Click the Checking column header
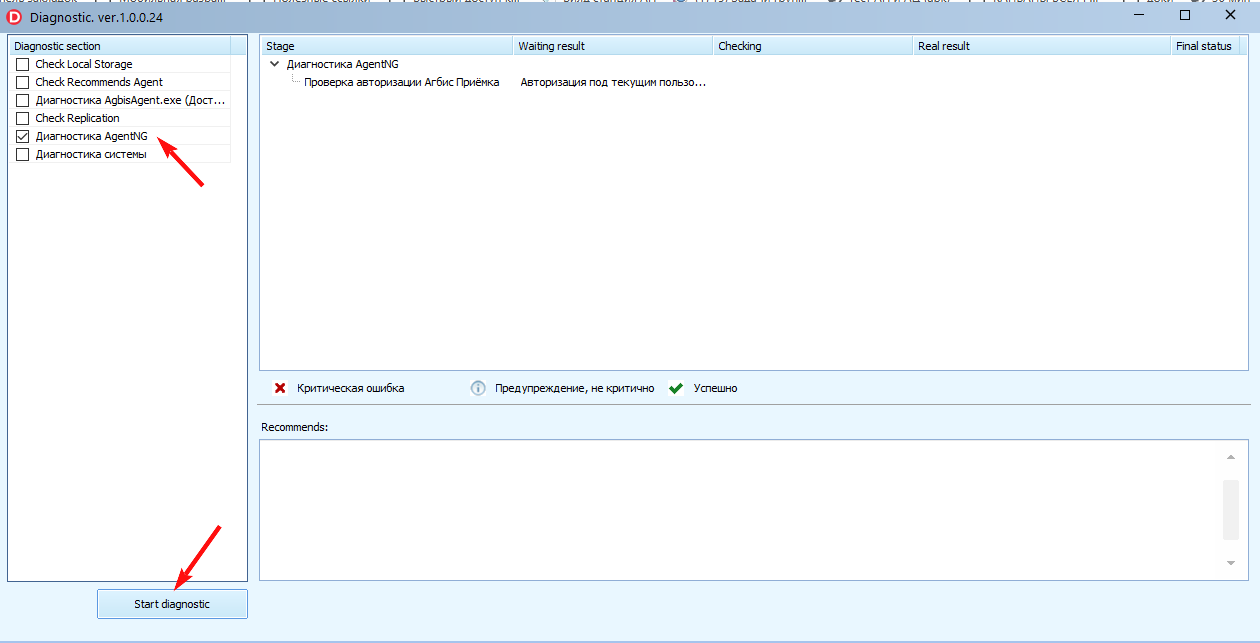The height and width of the screenshot is (643, 1260). point(812,46)
